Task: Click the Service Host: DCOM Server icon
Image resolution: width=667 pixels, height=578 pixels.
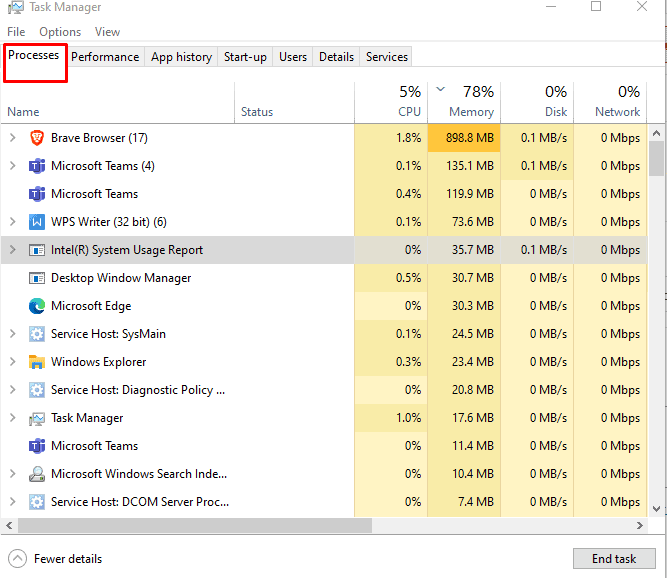Action: pos(37,502)
